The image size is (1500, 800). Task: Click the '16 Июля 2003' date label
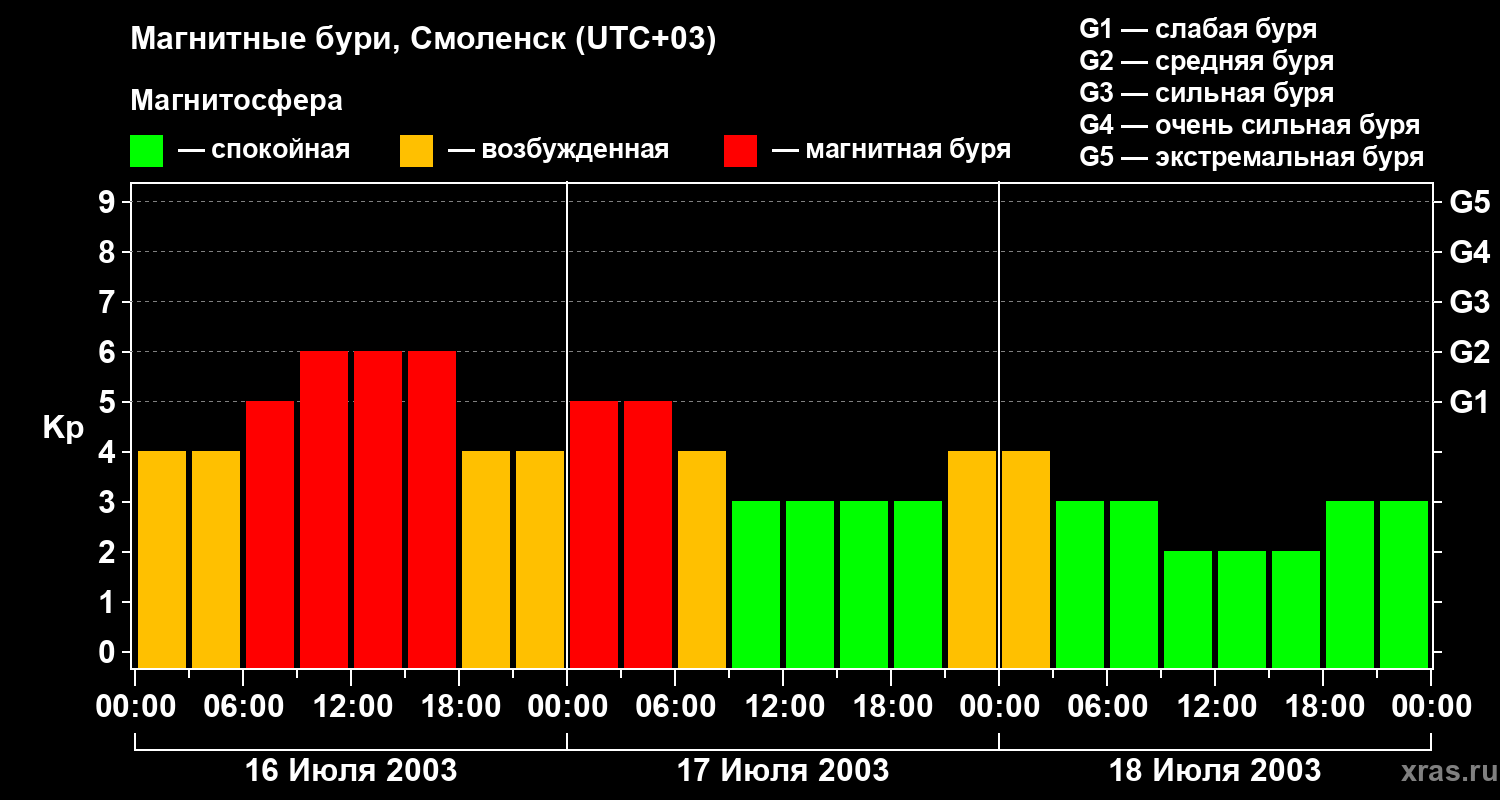click(x=351, y=771)
